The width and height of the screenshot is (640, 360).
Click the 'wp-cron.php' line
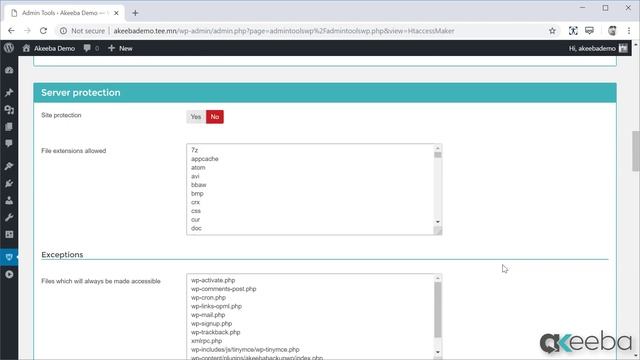[208, 298]
